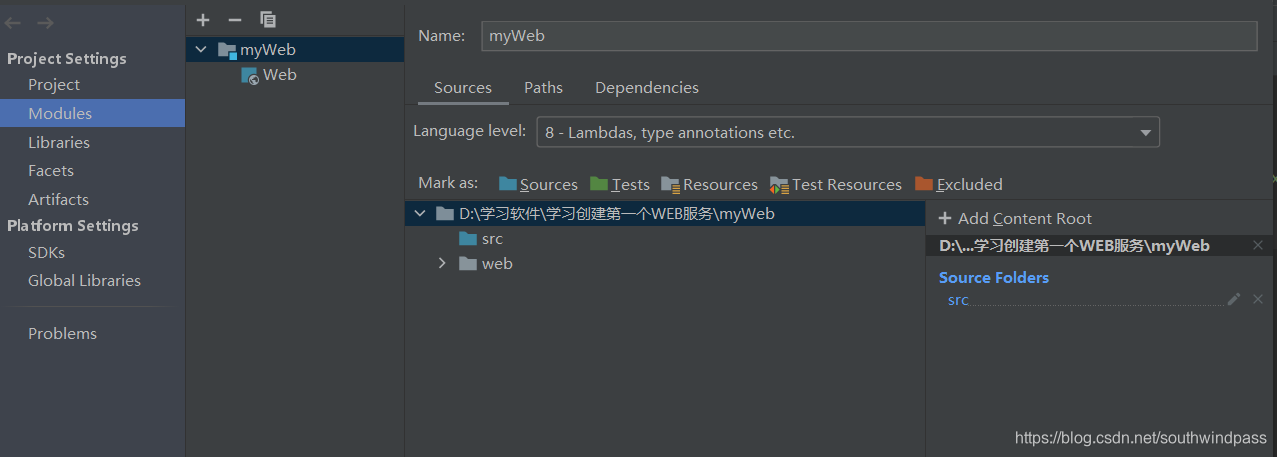
Task: Click Add Content Root
Action: (x=1015, y=218)
